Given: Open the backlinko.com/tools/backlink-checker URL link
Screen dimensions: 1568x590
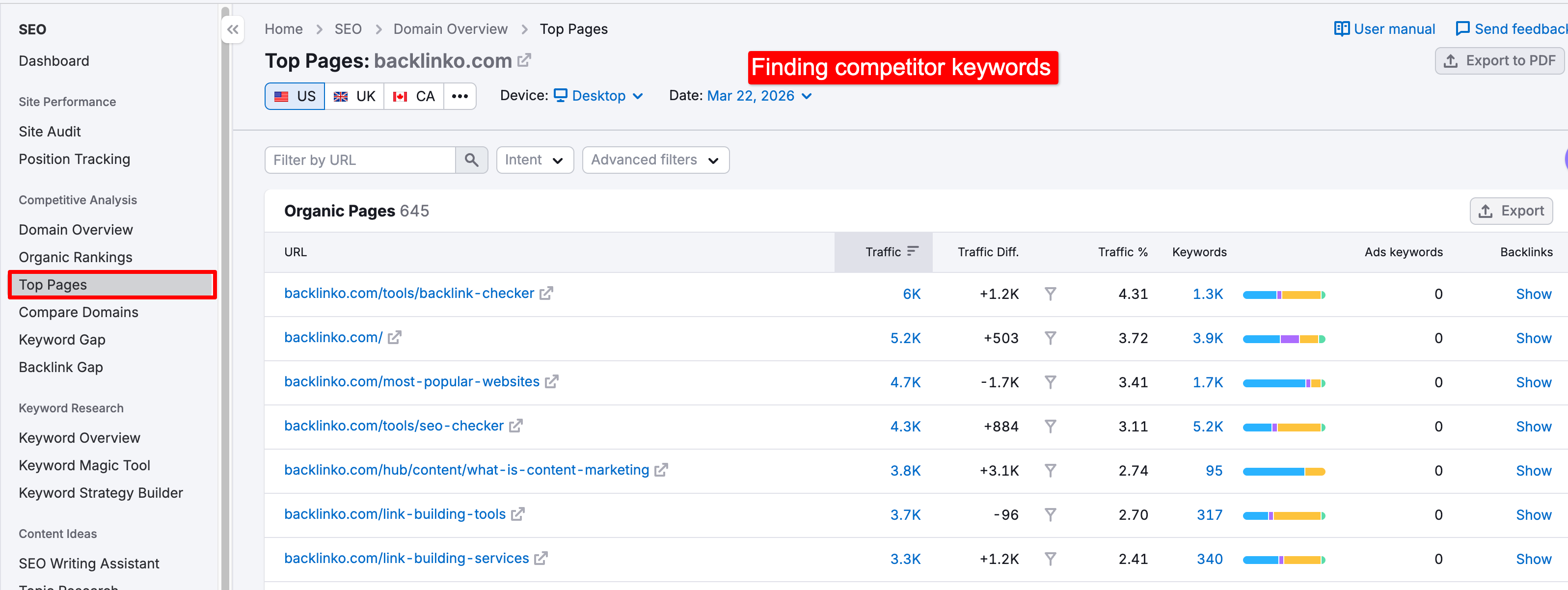Looking at the screenshot, I should click(x=409, y=294).
